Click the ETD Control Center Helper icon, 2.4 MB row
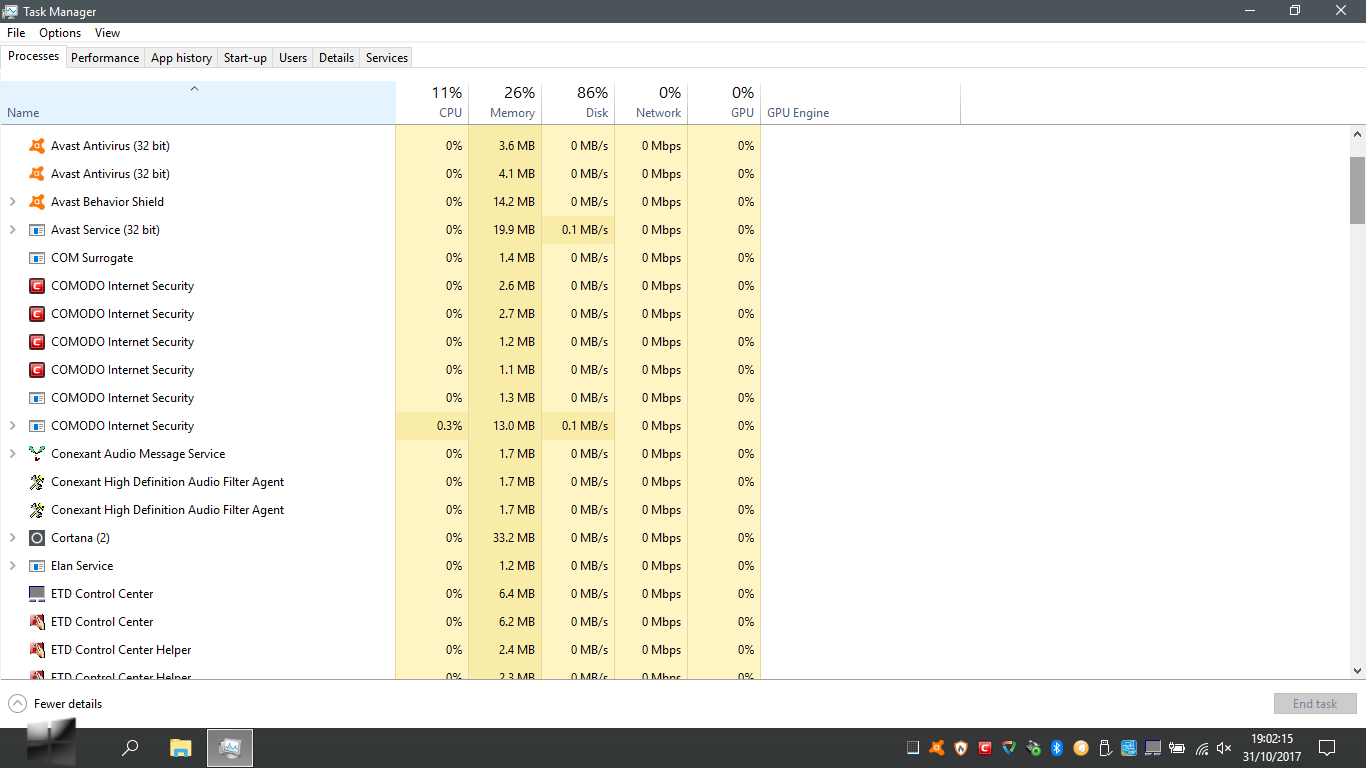 tap(37, 650)
